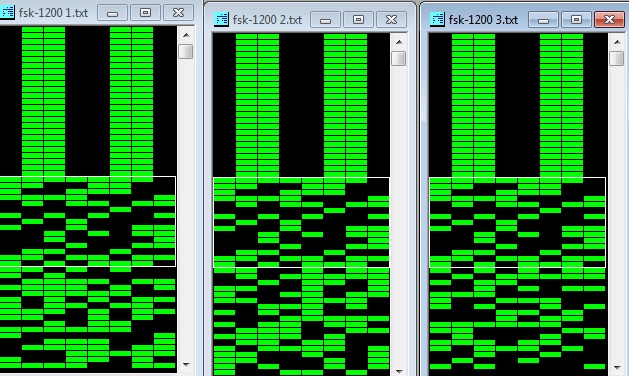Click the fsk-1200 1.txt window icon

point(6,12)
